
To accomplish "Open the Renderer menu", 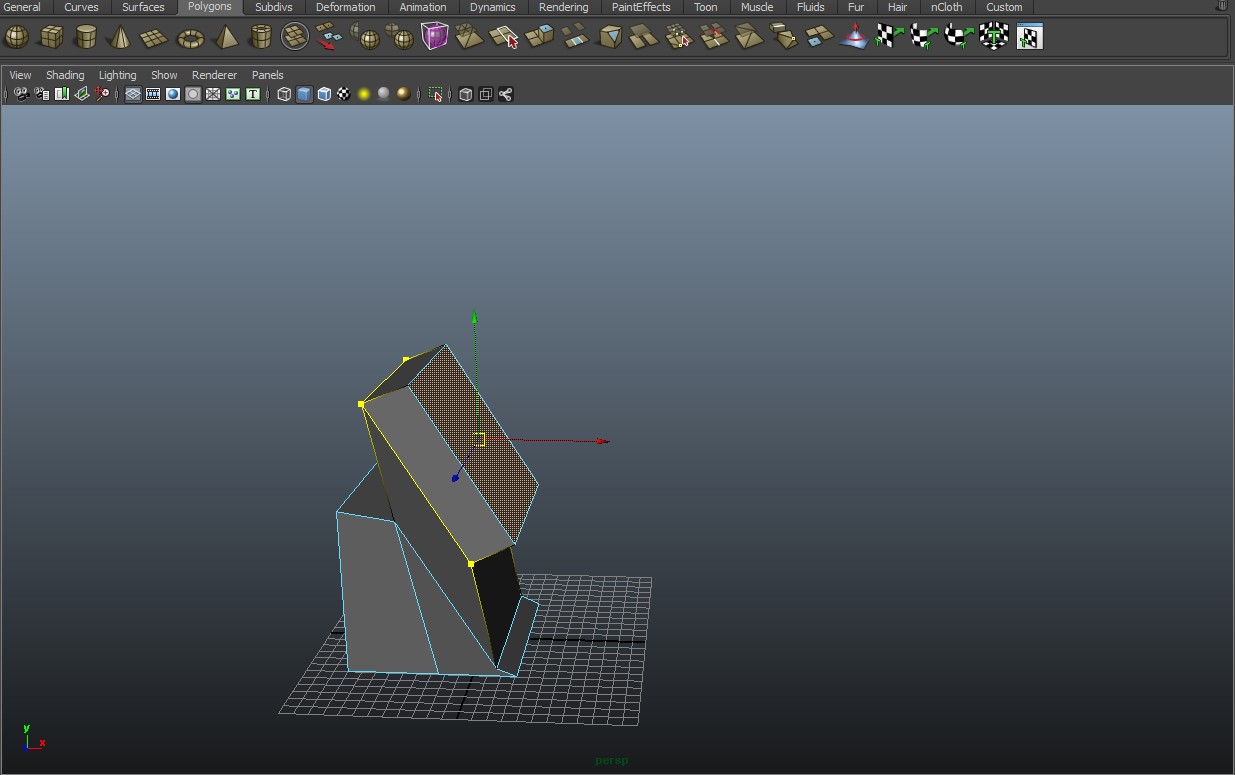I will click(214, 74).
